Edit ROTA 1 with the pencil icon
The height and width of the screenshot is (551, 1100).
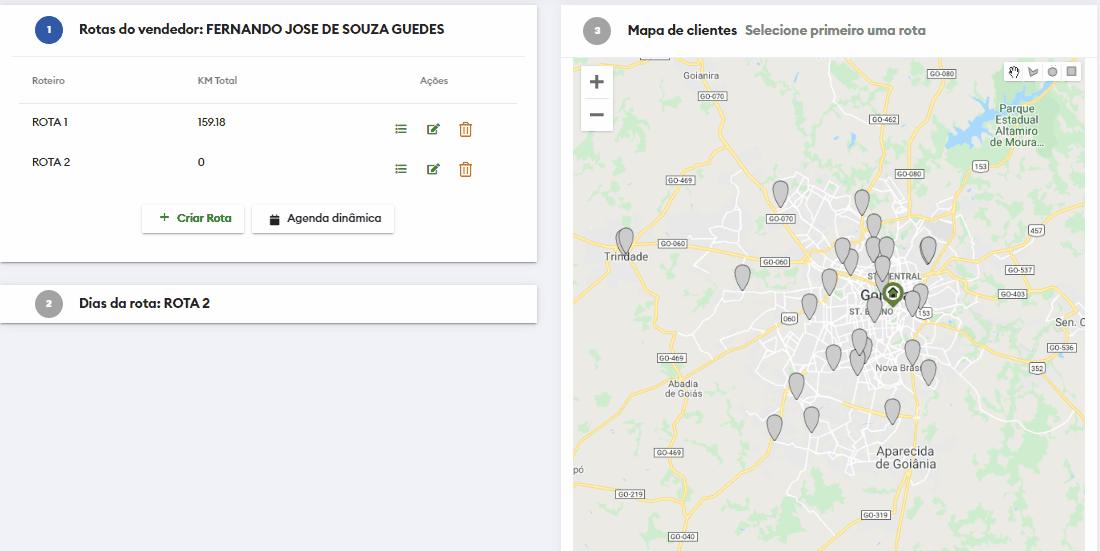click(434, 129)
